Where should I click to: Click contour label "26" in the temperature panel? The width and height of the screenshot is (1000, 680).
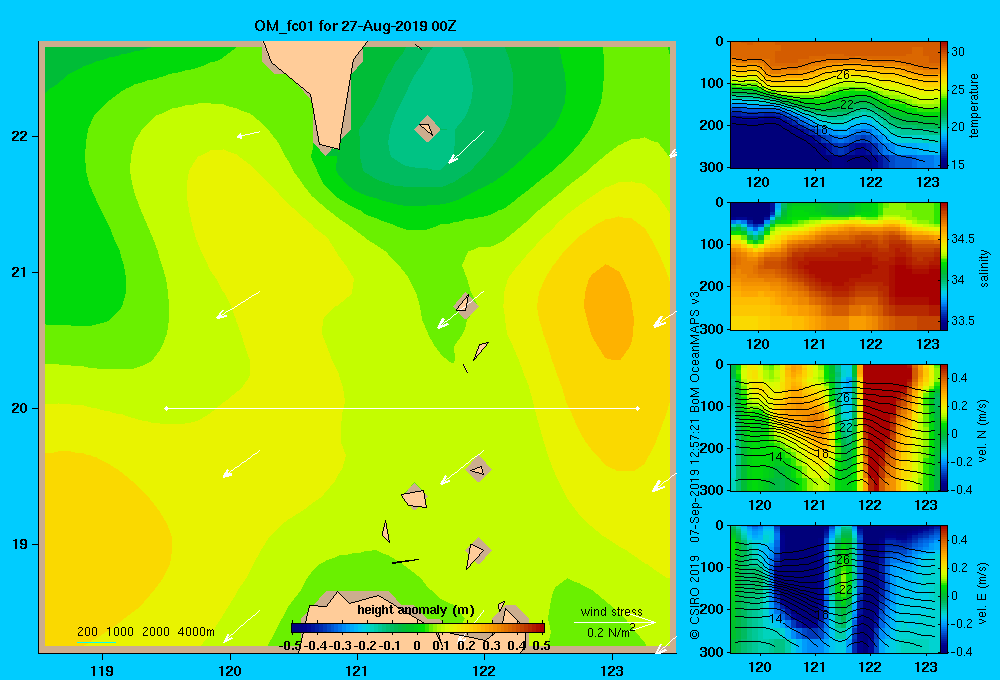click(842, 75)
